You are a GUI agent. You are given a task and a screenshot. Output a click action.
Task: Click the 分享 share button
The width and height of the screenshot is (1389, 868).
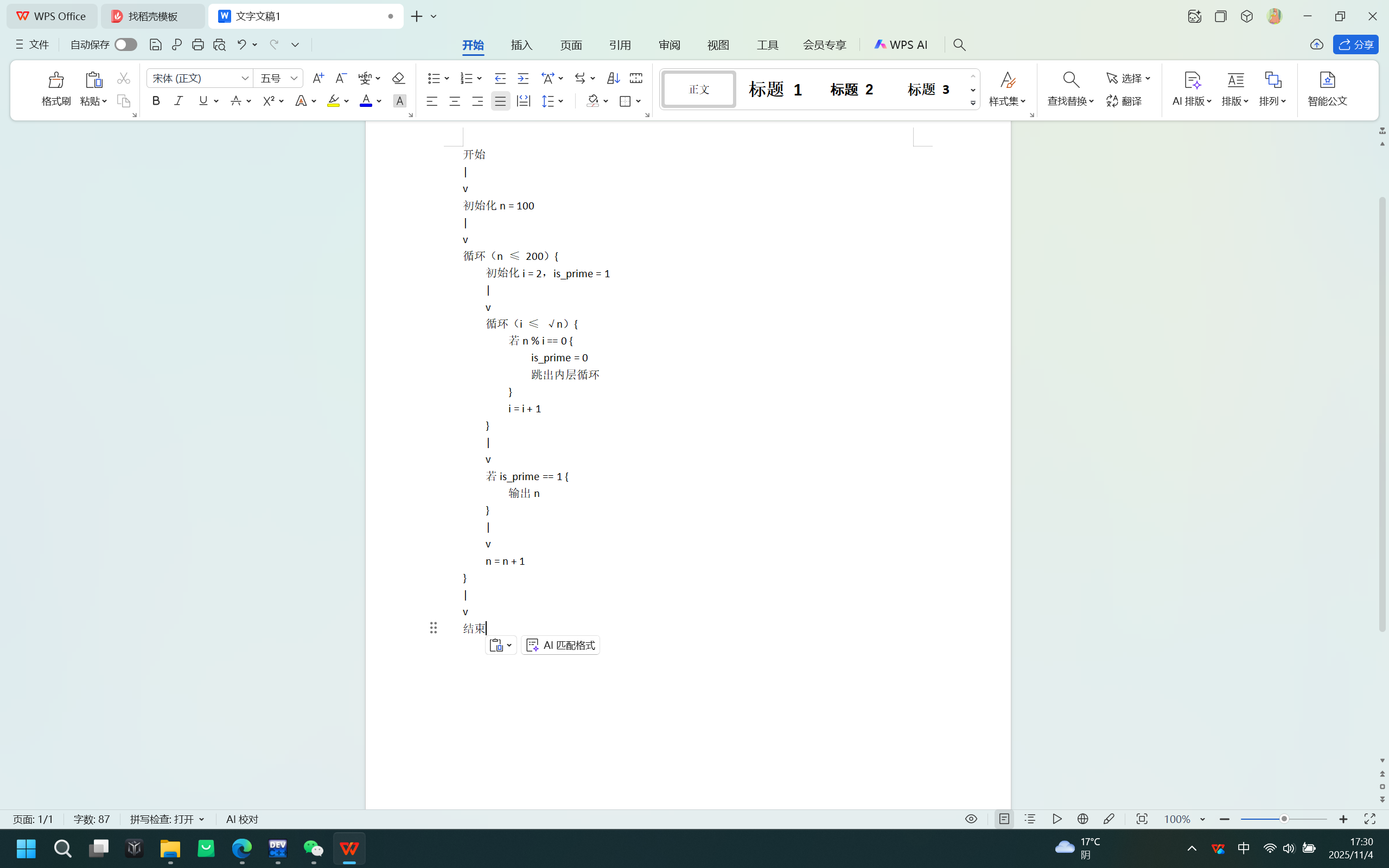(1356, 45)
